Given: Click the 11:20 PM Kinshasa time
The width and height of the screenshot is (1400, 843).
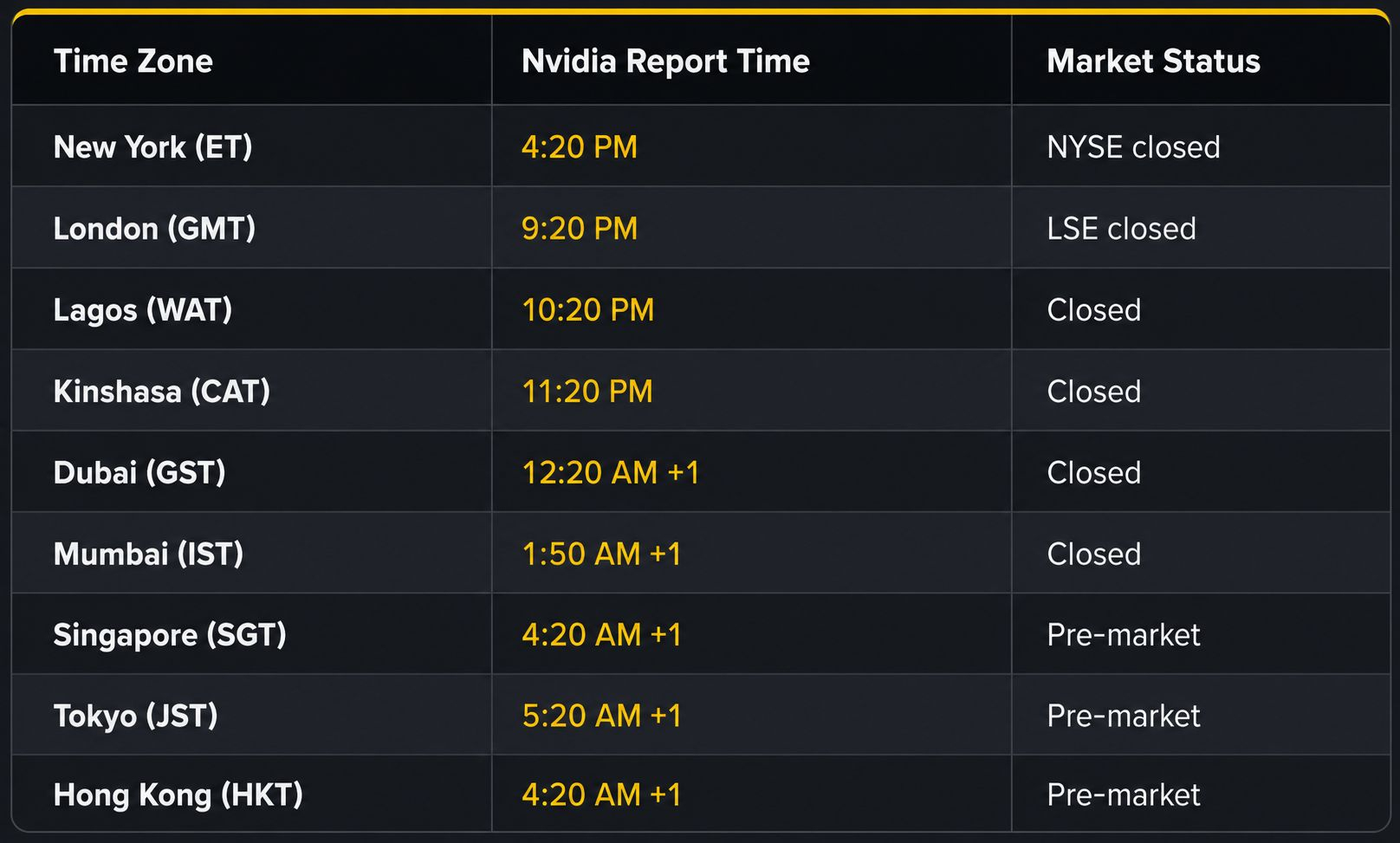Looking at the screenshot, I should [587, 392].
